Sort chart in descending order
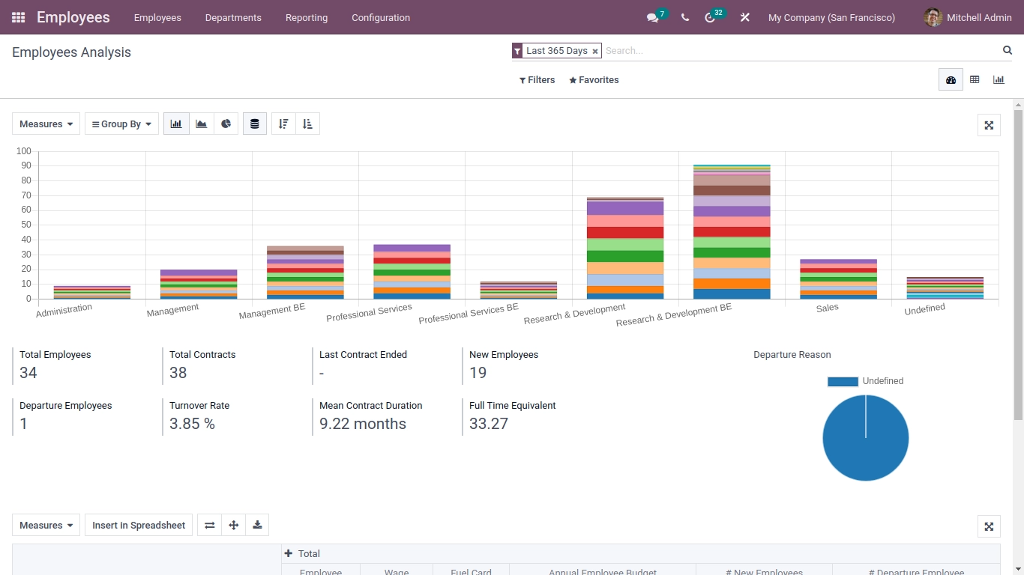The image size is (1024, 575). tap(283, 124)
